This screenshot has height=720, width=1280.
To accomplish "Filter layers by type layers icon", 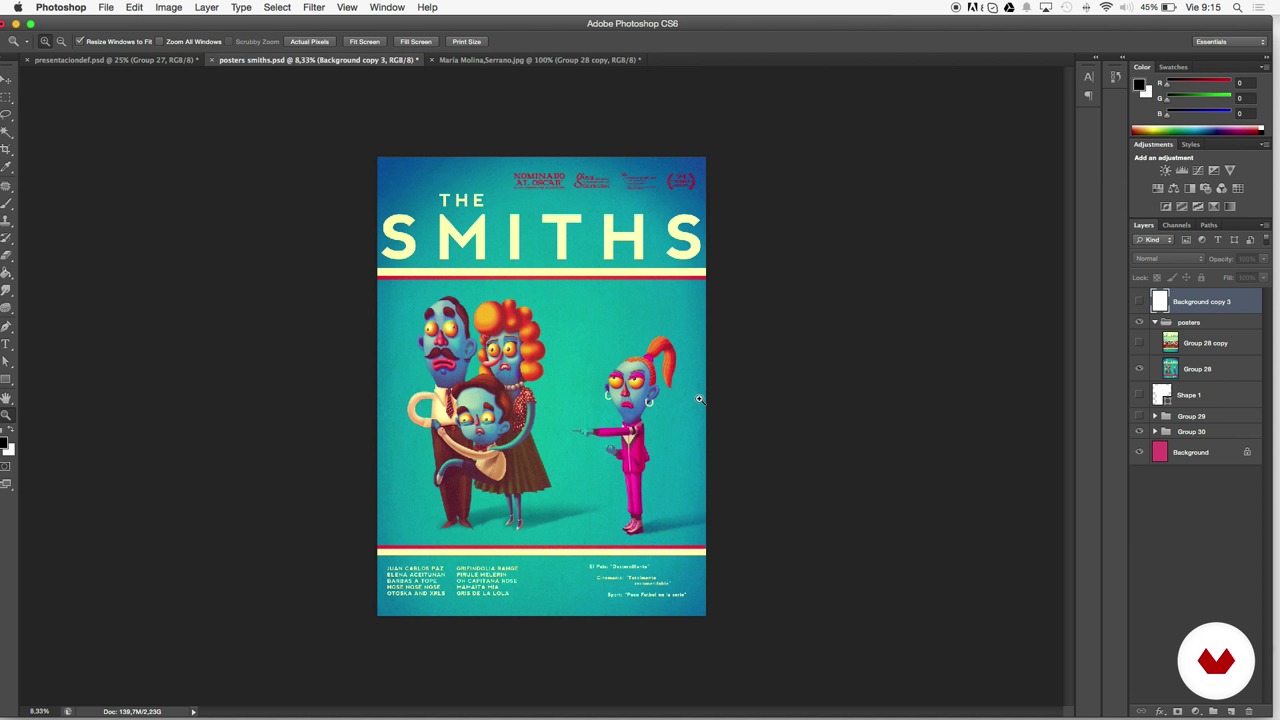I will [x=1218, y=240].
